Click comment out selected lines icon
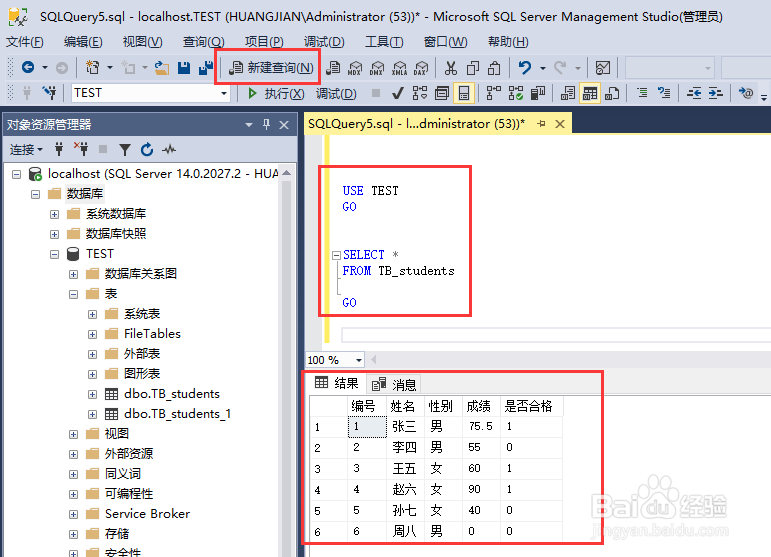 click(x=642, y=92)
